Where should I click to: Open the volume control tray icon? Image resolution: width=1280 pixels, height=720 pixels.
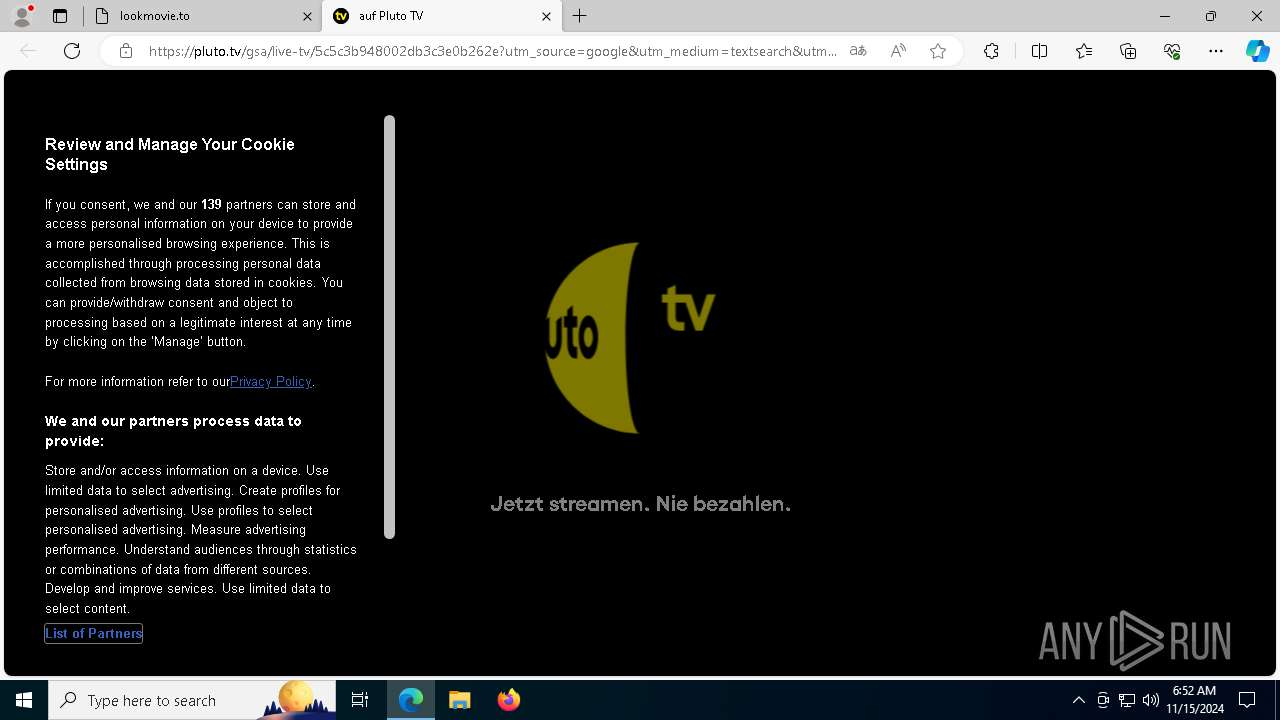click(x=1151, y=700)
